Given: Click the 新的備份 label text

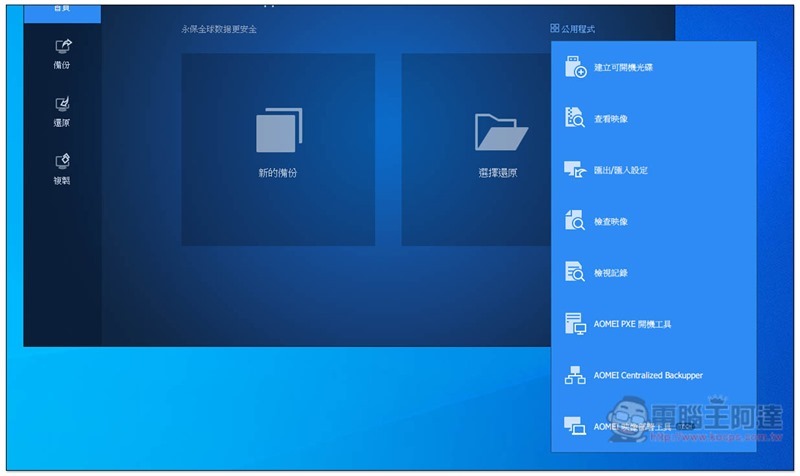Looking at the screenshot, I should pos(278,173).
